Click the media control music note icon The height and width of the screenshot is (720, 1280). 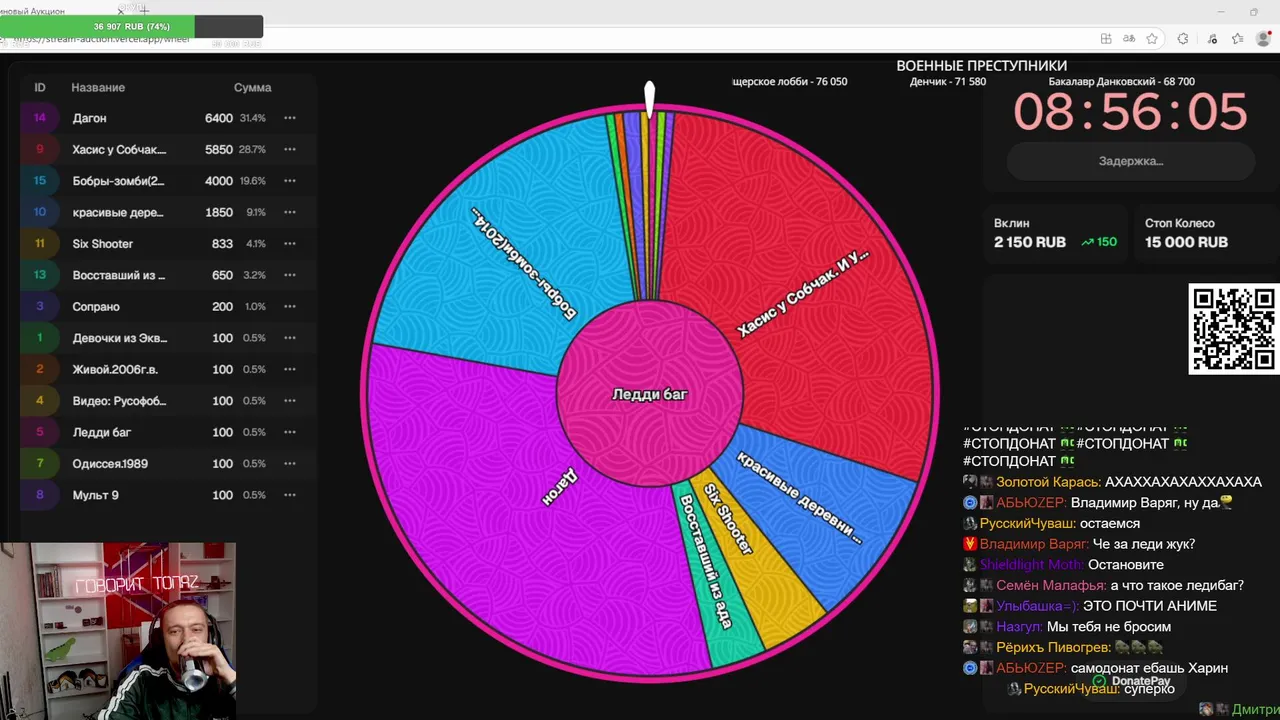coord(1212,39)
